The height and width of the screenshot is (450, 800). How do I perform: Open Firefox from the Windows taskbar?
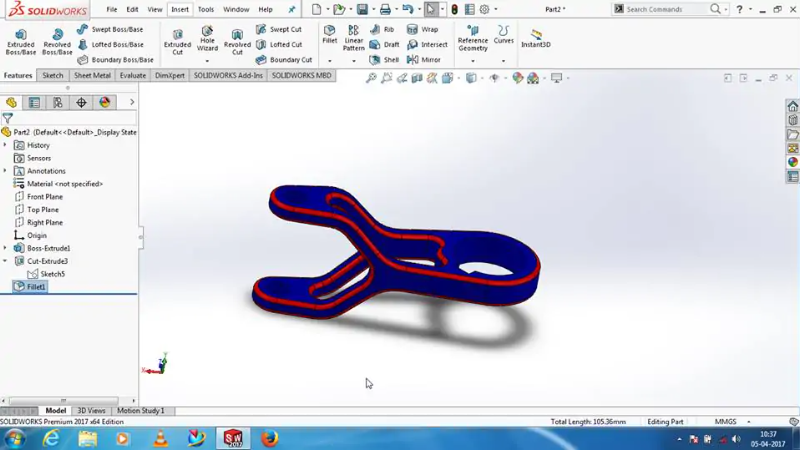tap(269, 438)
